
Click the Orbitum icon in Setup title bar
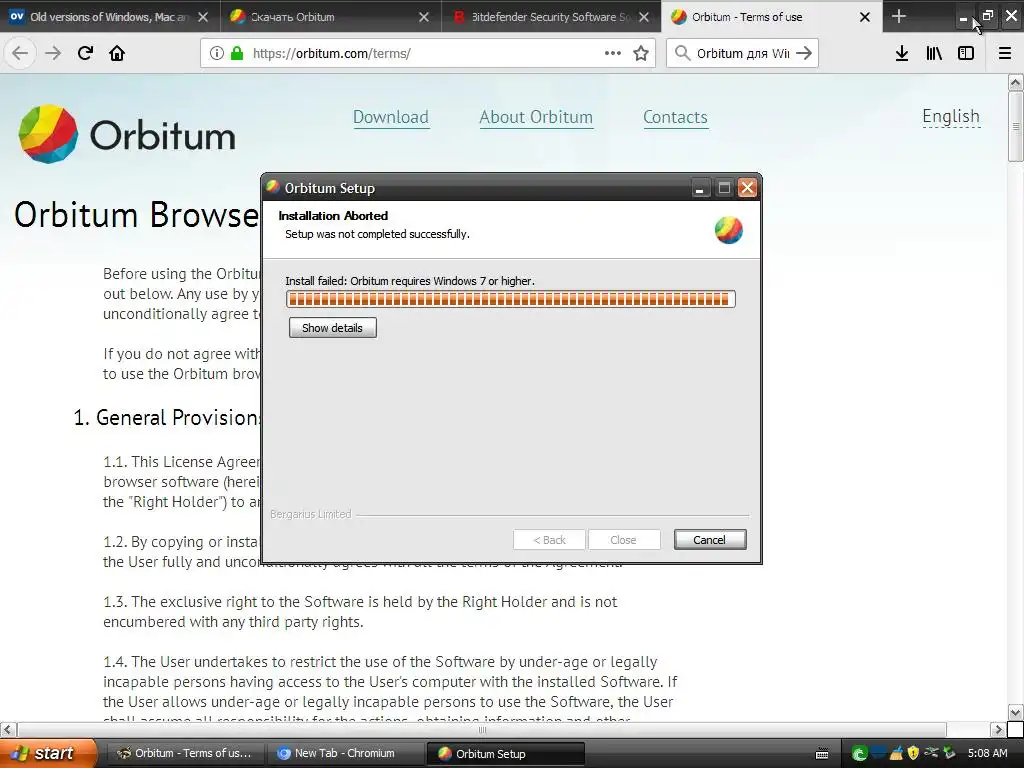[273, 188]
